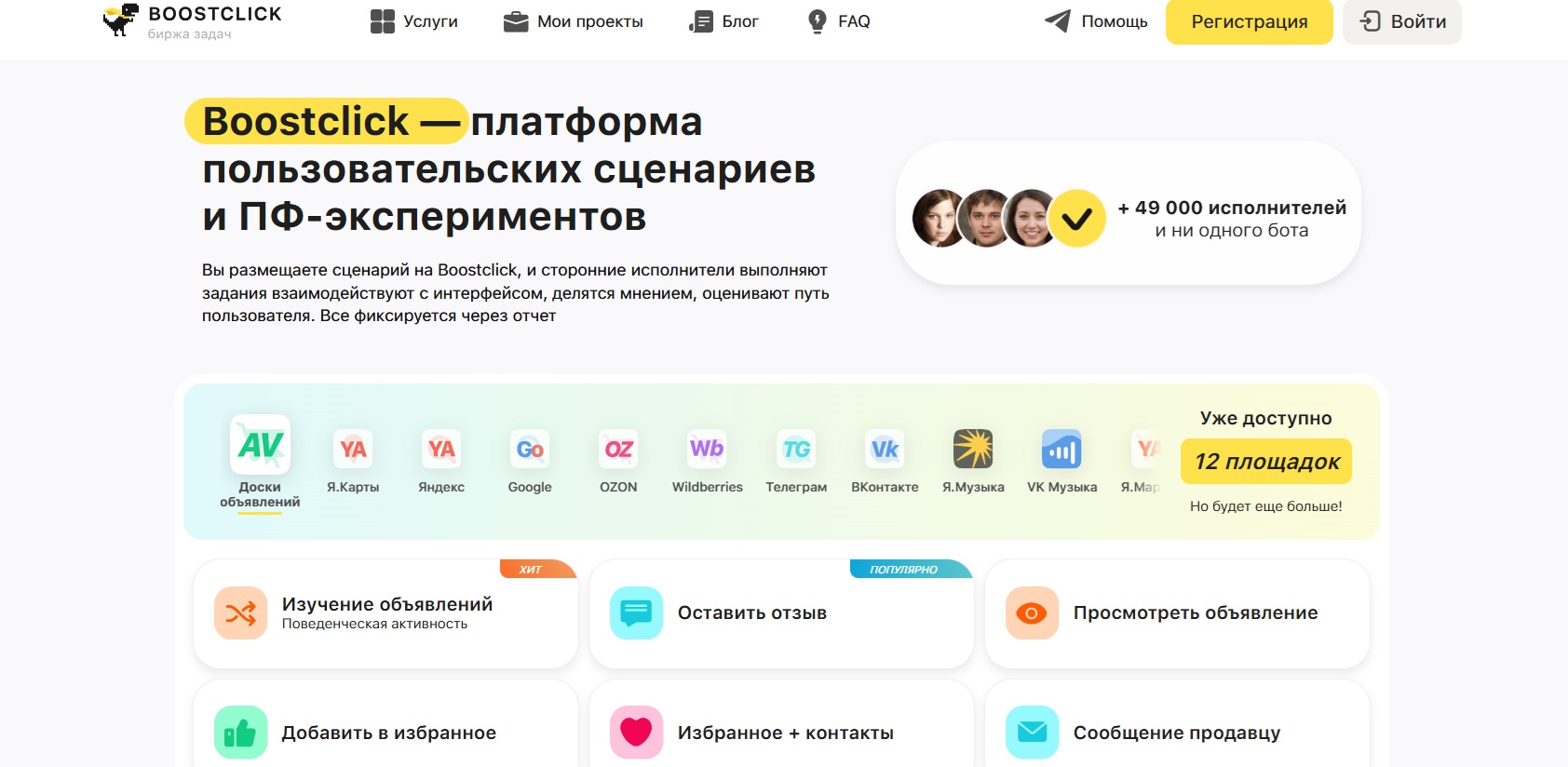Go to Мои проекты

574,21
